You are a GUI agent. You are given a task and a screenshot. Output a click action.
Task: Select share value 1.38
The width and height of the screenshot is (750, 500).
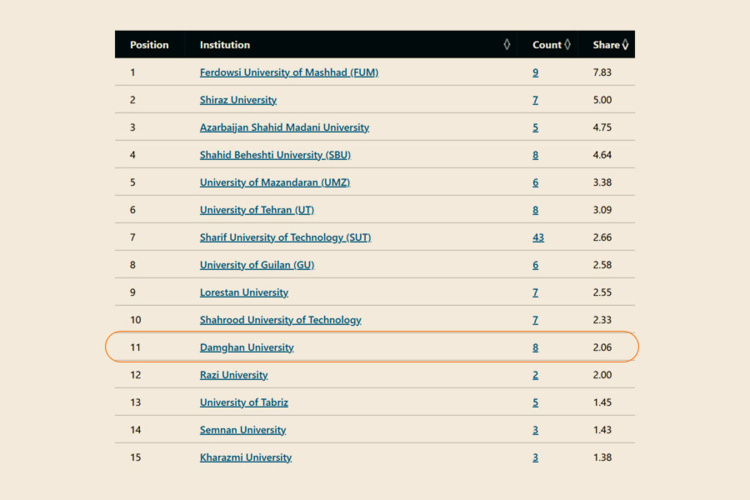[602, 457]
